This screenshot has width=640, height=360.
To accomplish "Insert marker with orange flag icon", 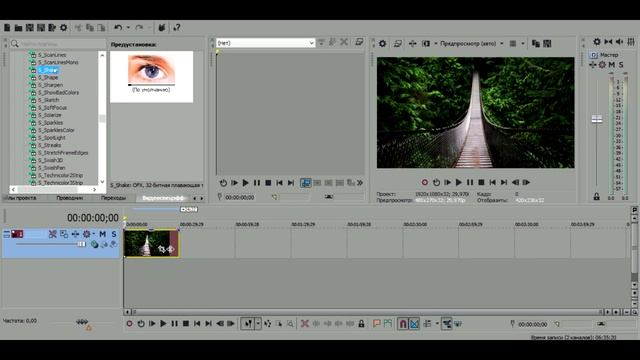I will coord(376,324).
